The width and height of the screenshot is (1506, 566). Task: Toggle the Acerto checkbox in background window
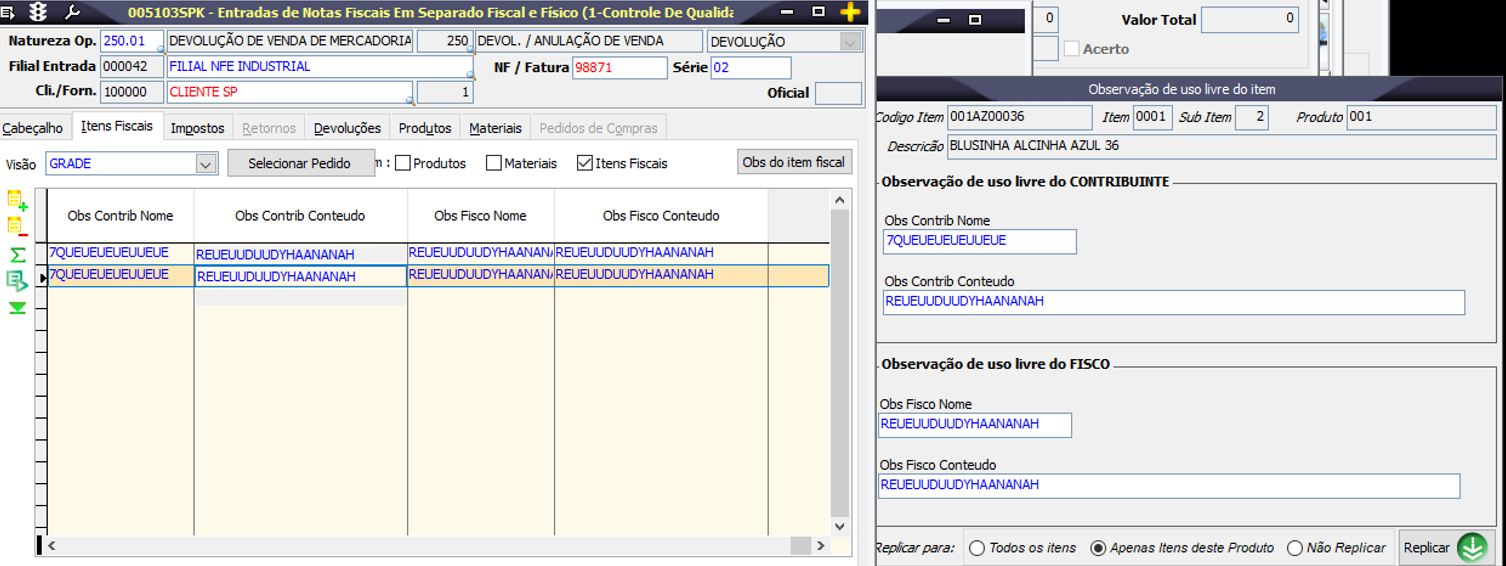(x=1071, y=49)
